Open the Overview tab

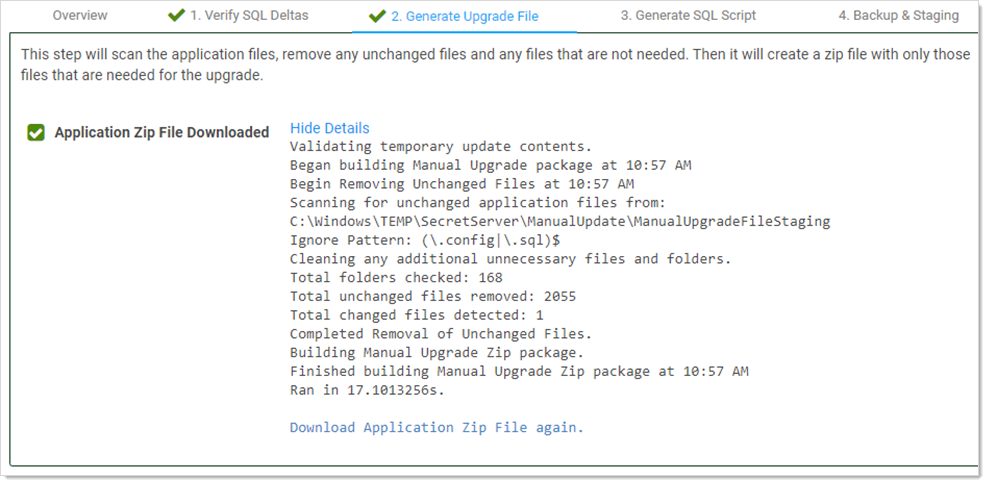click(80, 15)
